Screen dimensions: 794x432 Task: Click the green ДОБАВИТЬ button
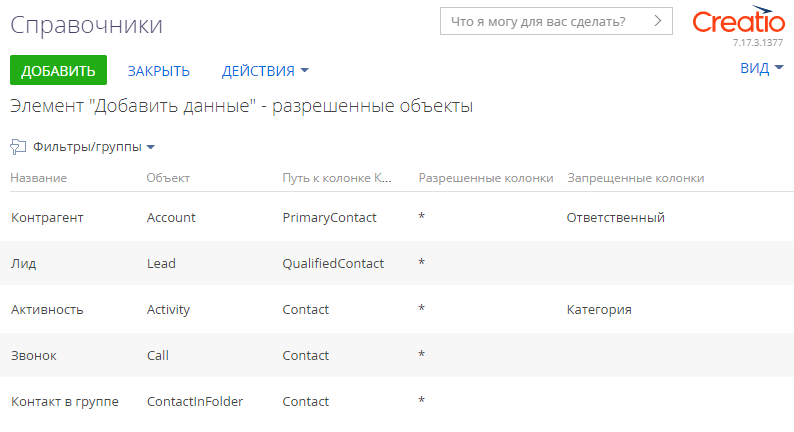pos(58,70)
